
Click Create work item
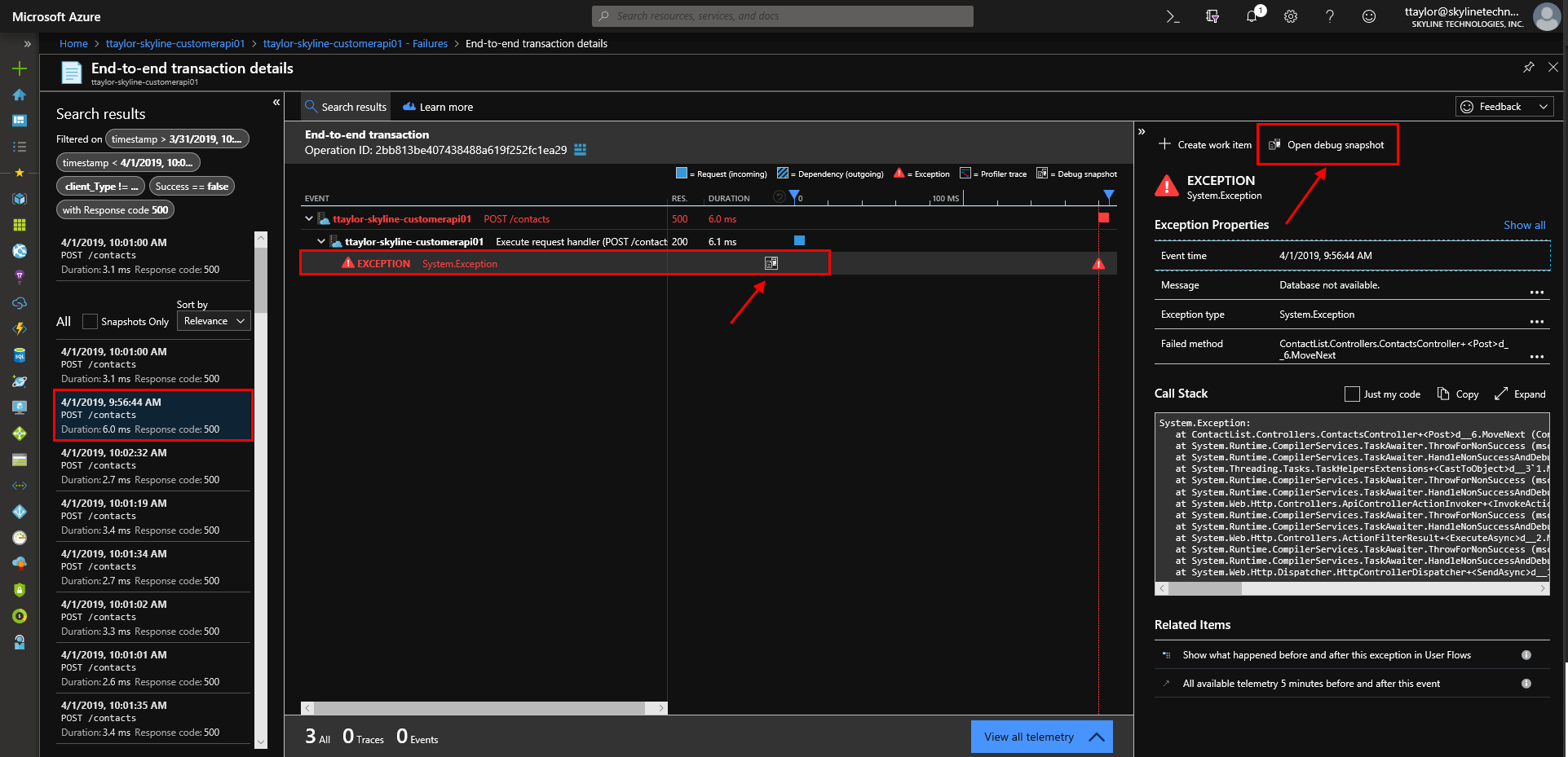(1205, 145)
